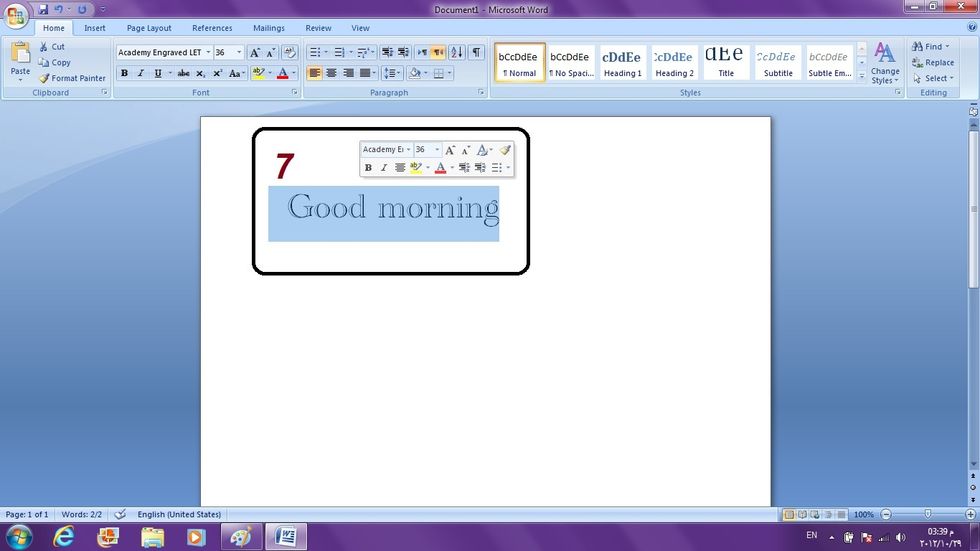Toggle Show/Hide paragraph marks

(x=476, y=52)
